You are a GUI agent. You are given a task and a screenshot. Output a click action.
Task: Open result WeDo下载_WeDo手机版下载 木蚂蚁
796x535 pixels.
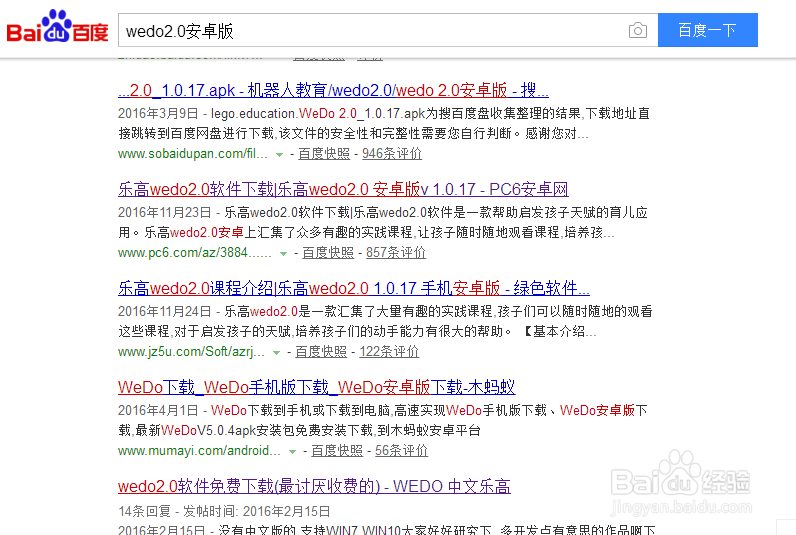[x=317, y=387]
